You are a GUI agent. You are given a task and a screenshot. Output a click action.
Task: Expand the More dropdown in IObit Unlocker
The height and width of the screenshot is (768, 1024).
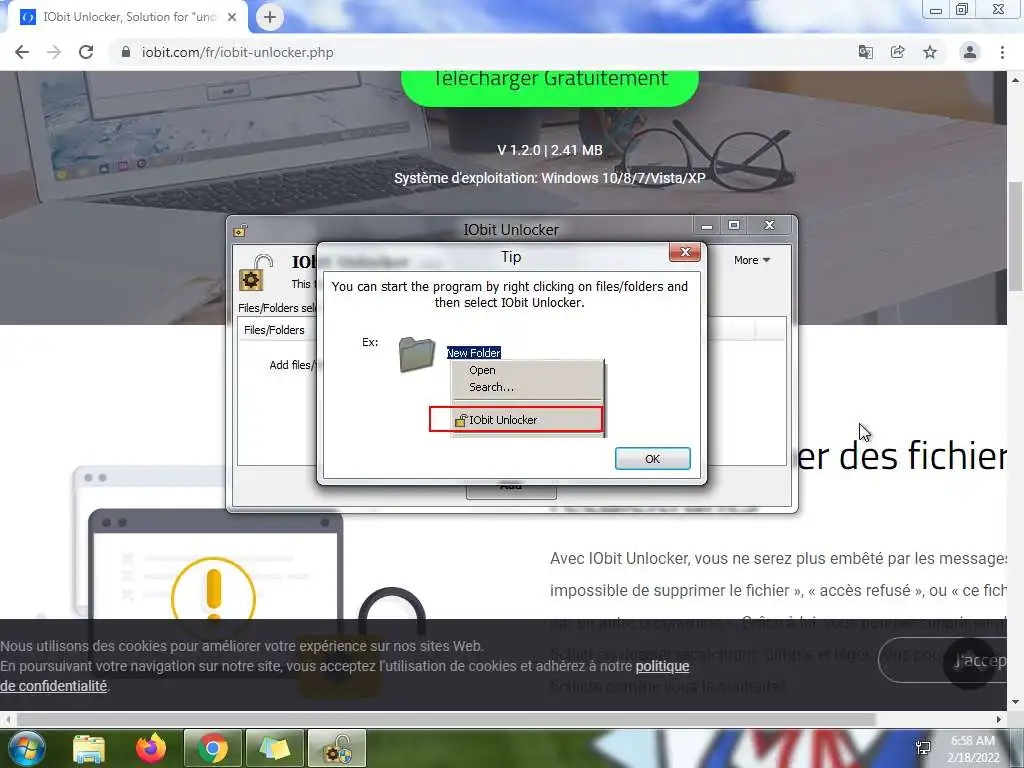pyautogui.click(x=752, y=260)
